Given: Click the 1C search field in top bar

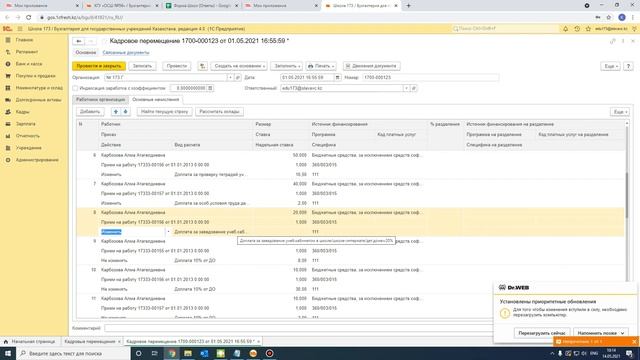Looking at the screenshot, I should point(506,29).
